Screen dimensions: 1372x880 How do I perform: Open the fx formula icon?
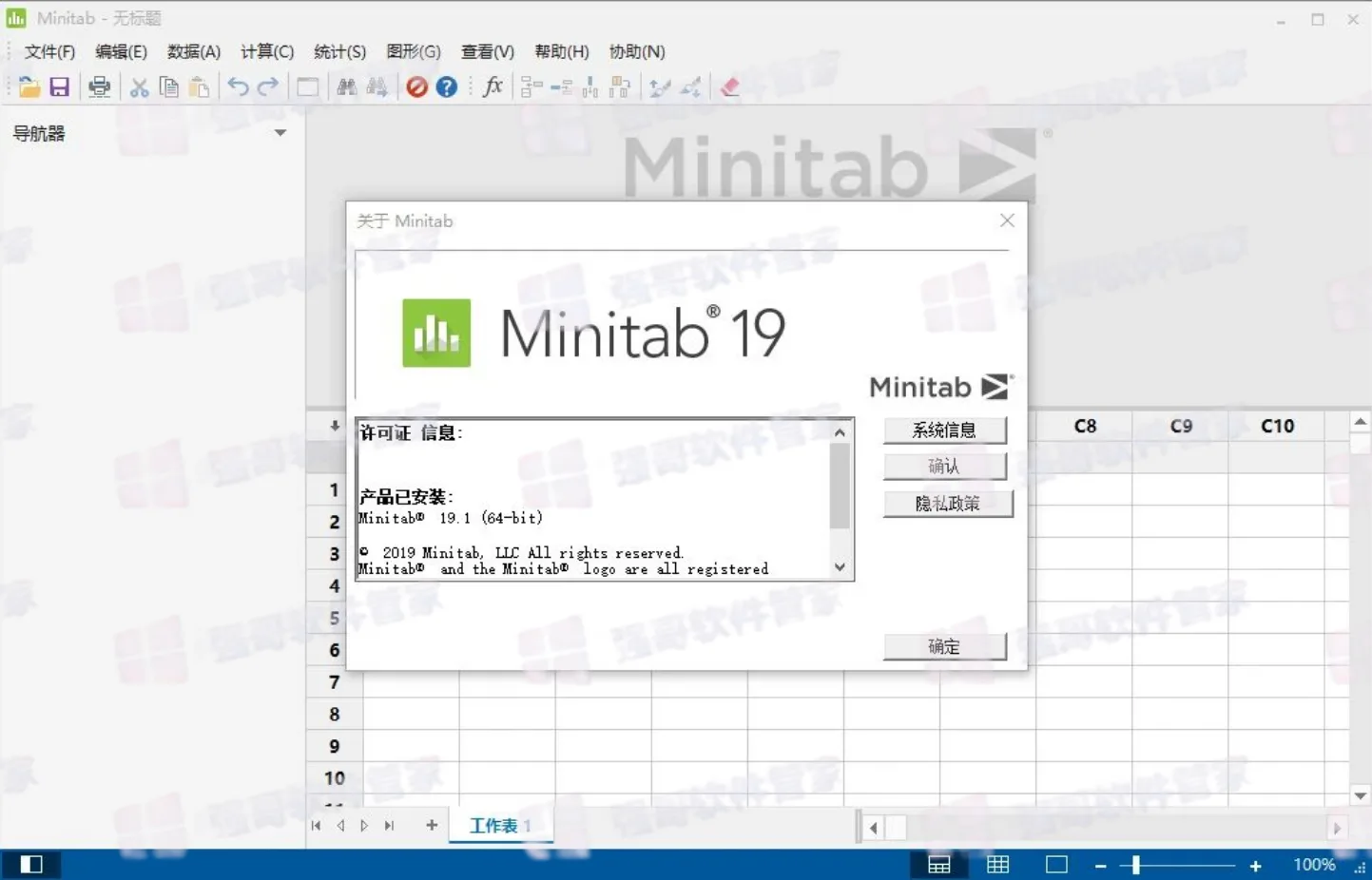click(493, 87)
